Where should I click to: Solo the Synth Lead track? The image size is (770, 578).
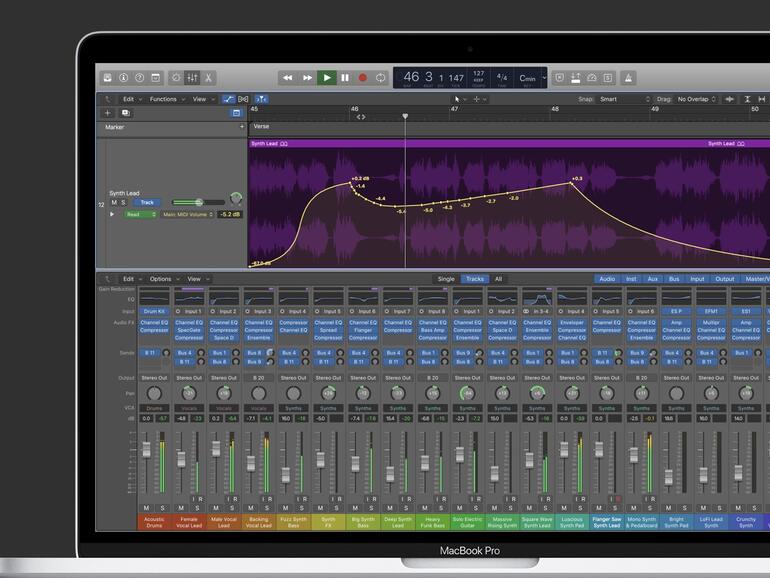coord(124,202)
